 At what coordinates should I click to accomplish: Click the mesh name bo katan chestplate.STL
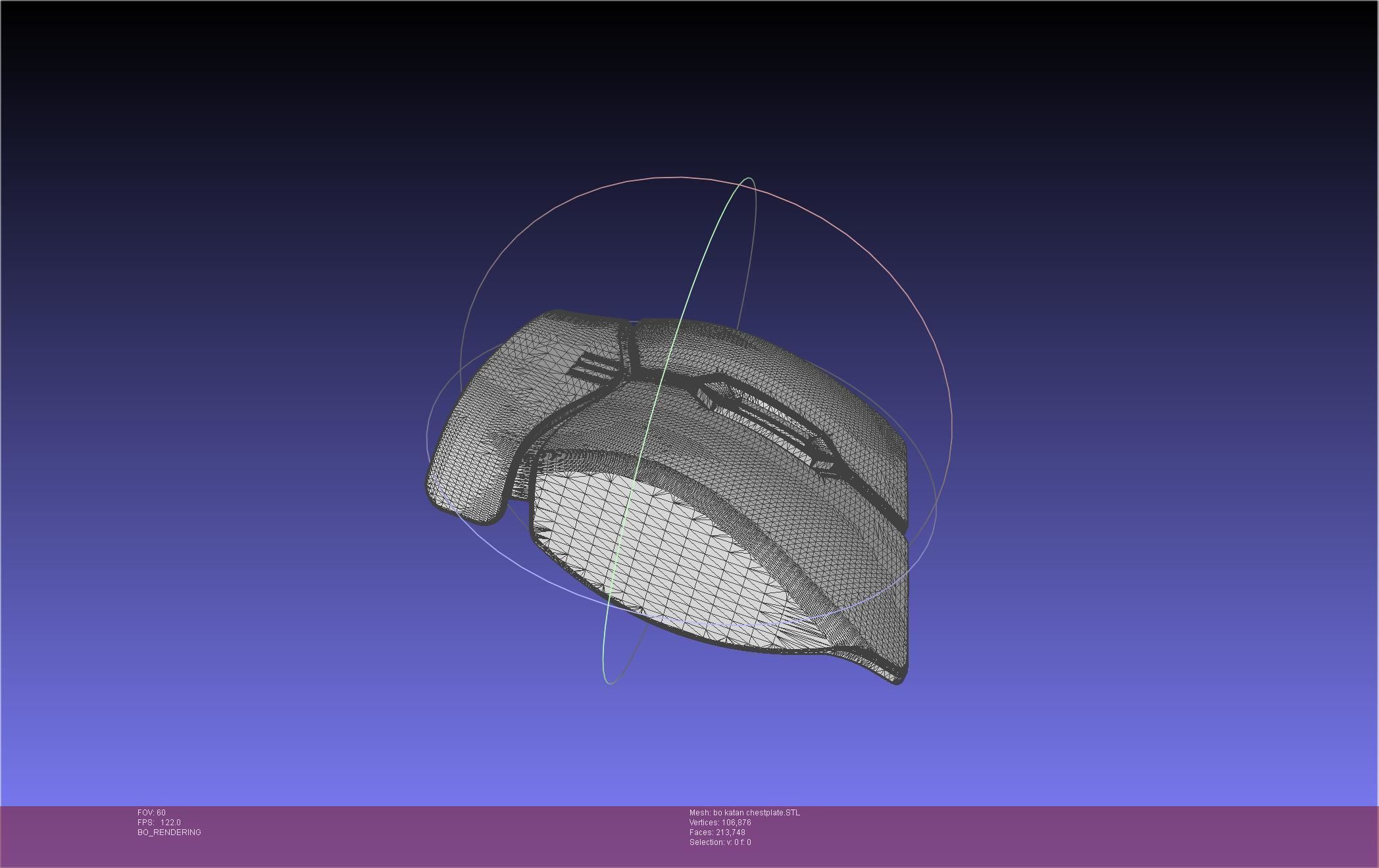[x=745, y=813]
